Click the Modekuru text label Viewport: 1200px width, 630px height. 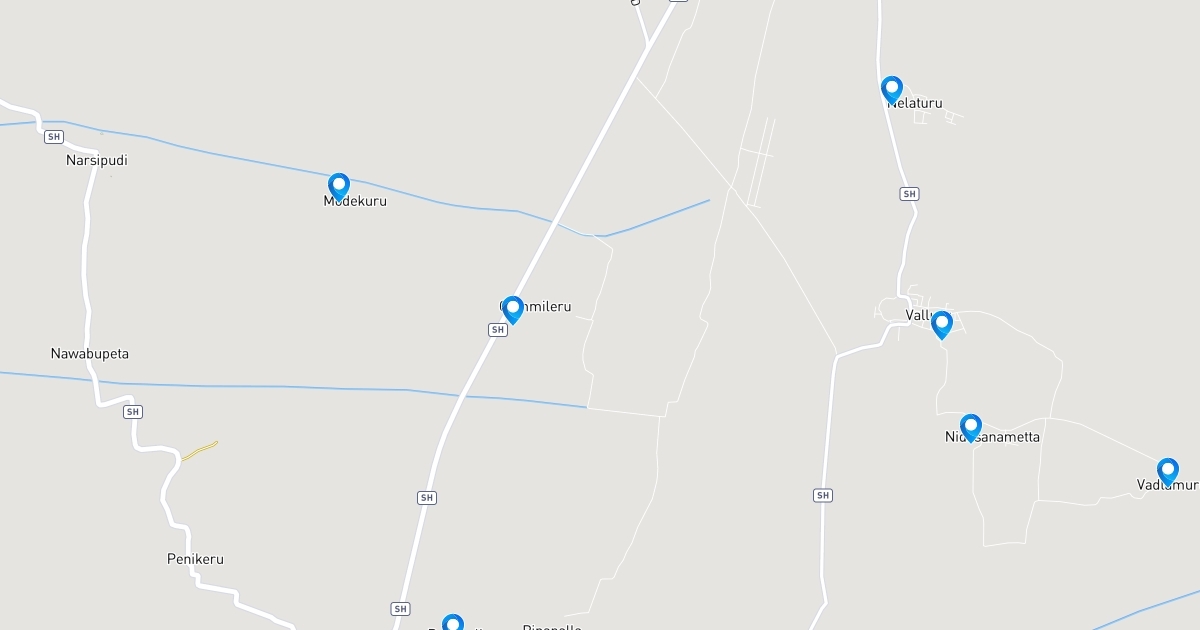pos(355,201)
